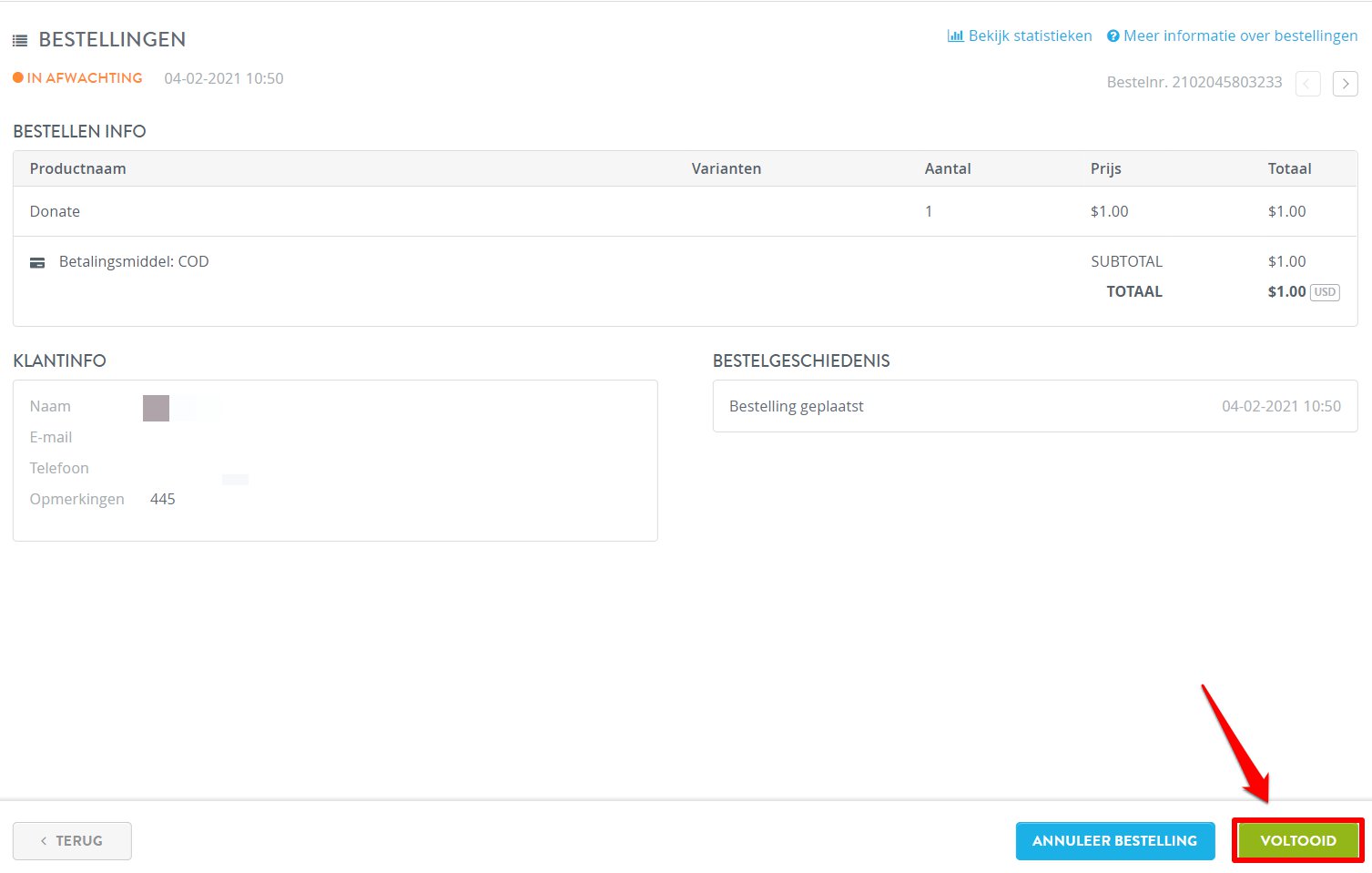Click the KLANTINFO heading
The width and height of the screenshot is (1372, 873).
pyautogui.click(x=59, y=360)
